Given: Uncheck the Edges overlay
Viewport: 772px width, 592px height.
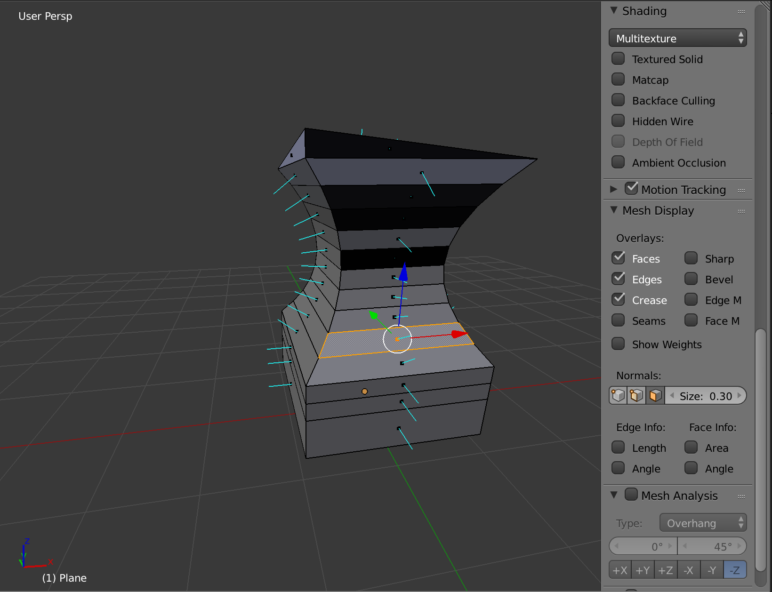Looking at the screenshot, I should (618, 279).
